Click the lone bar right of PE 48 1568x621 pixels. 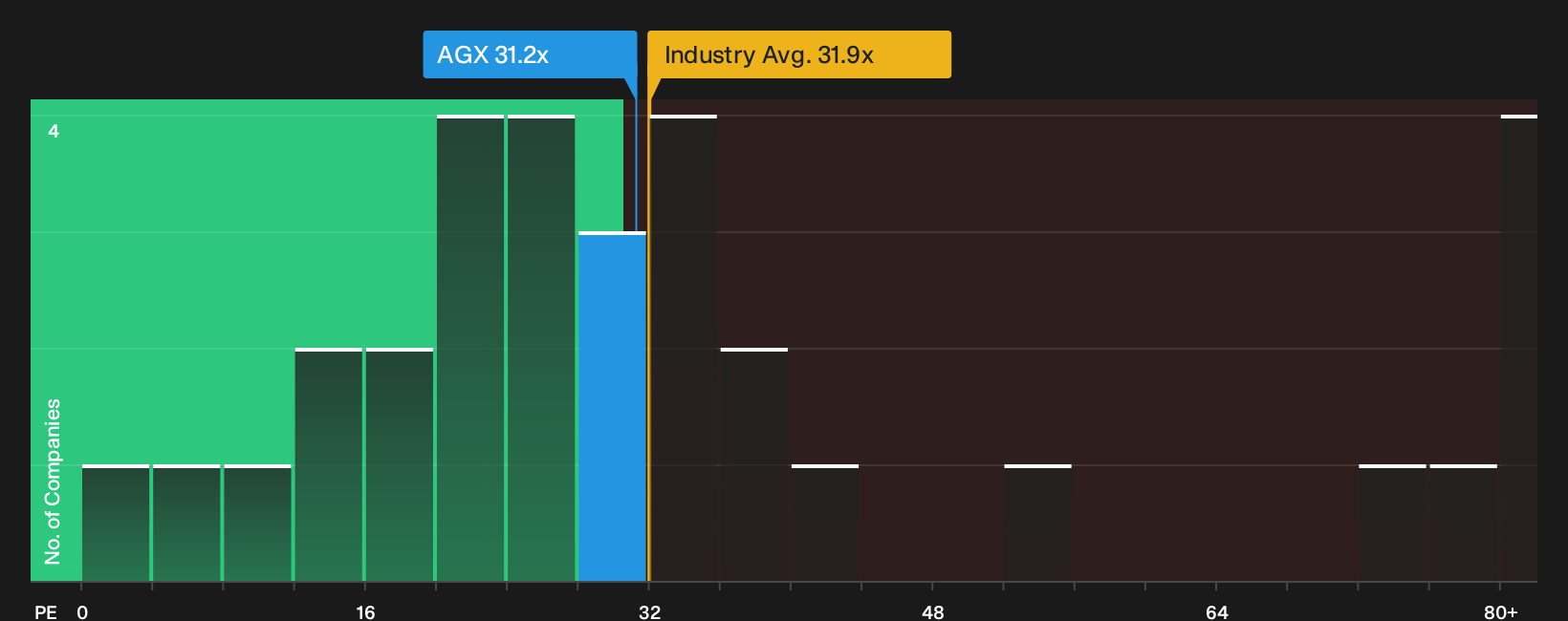pyautogui.click(x=1037, y=523)
